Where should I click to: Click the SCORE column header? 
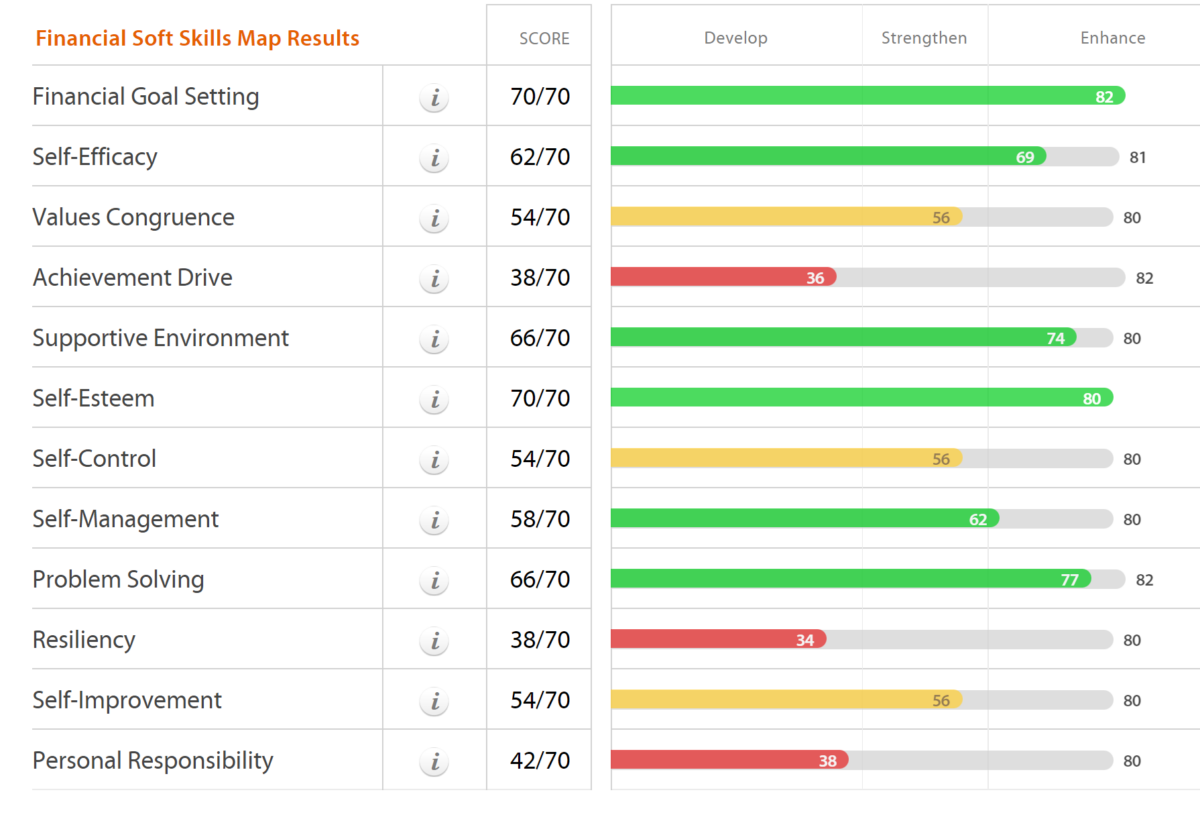point(544,39)
